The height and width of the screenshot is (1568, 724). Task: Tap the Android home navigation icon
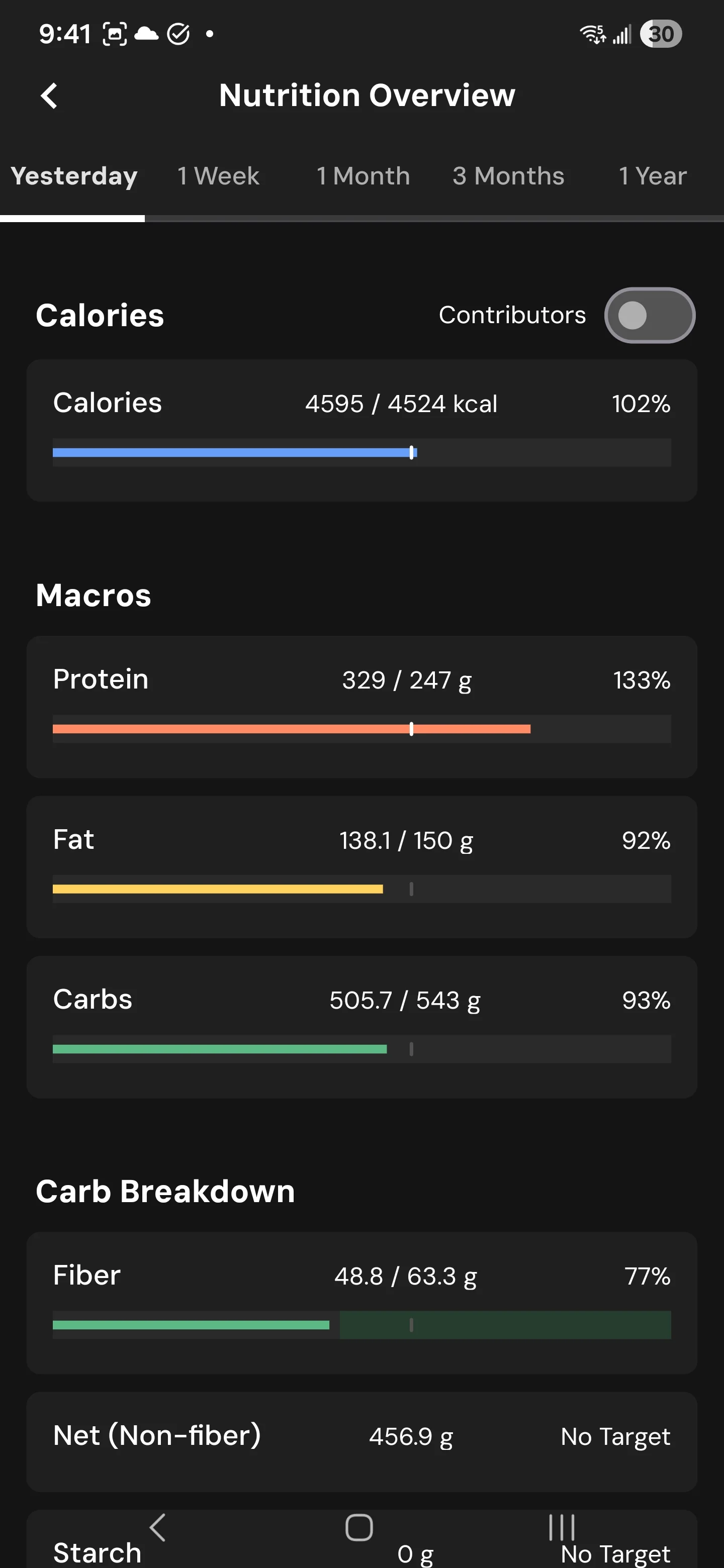tap(358, 1527)
